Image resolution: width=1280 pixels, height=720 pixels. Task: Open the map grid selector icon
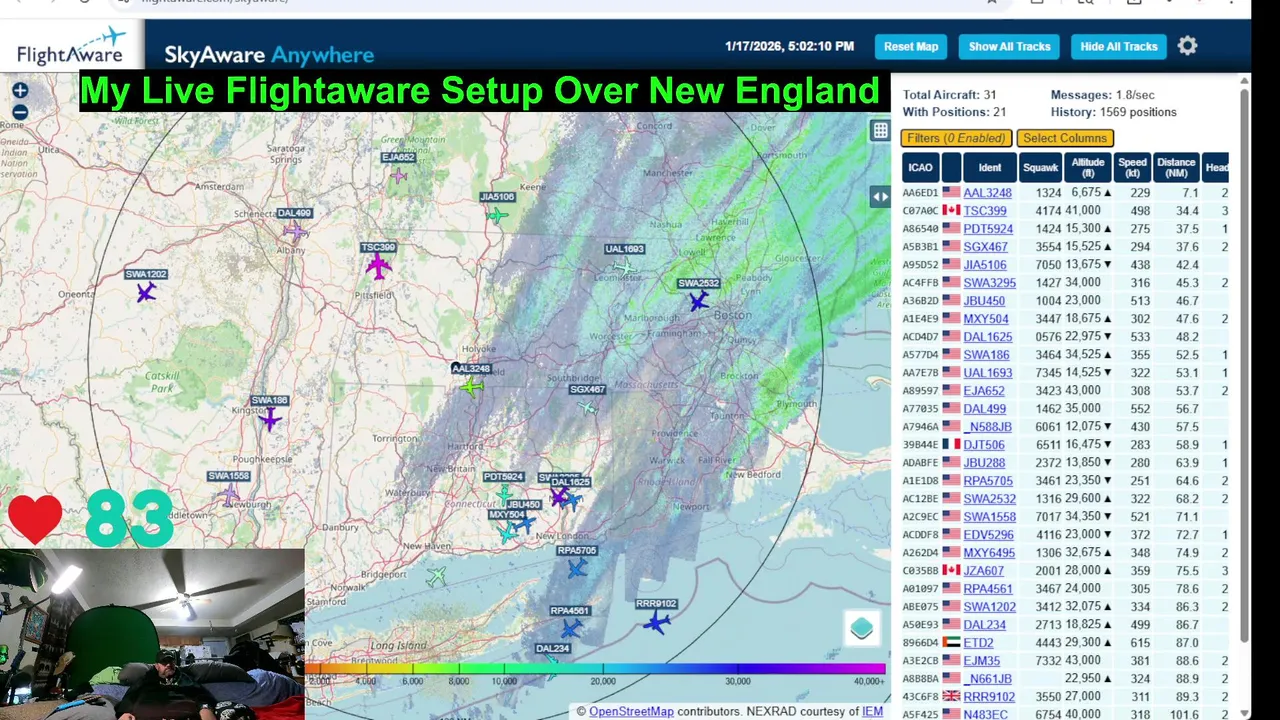click(880, 130)
